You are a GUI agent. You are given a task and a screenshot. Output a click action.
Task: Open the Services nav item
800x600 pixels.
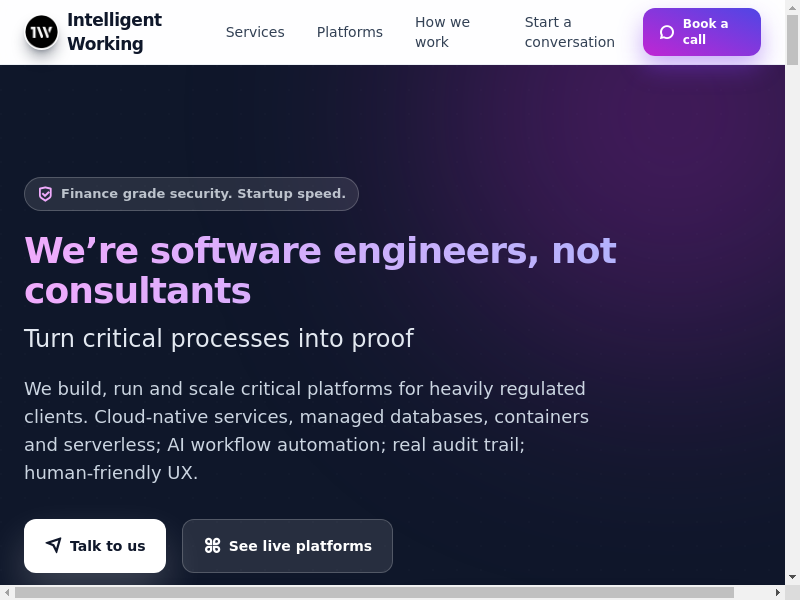point(255,32)
